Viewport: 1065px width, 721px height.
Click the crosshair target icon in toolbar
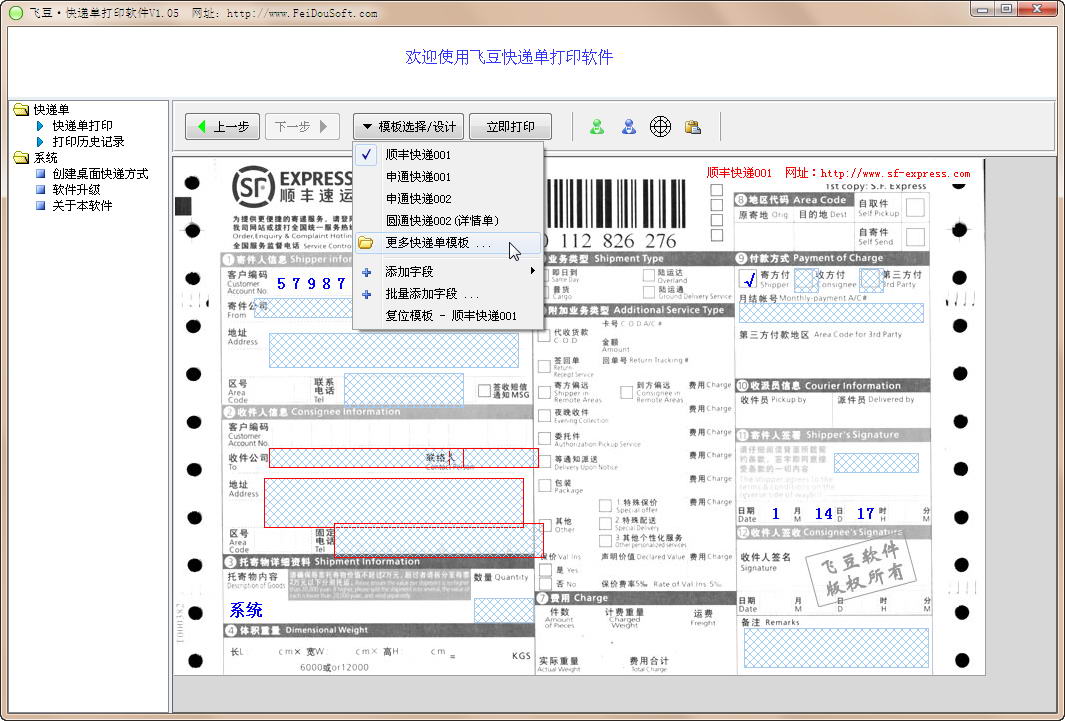tap(660, 126)
